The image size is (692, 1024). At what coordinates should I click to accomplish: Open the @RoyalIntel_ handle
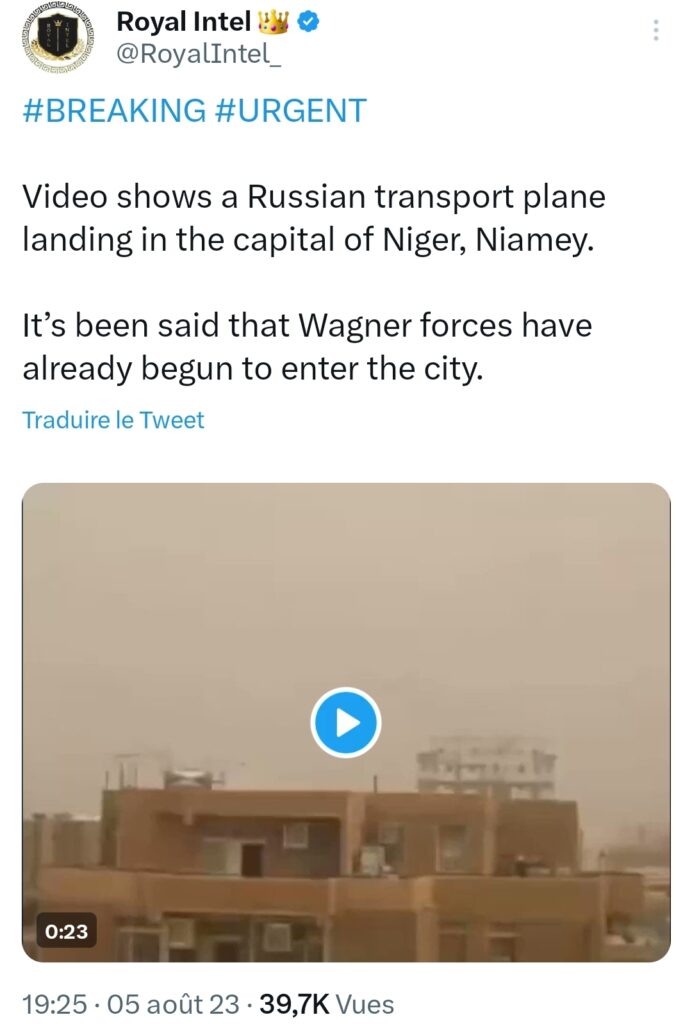(x=199, y=54)
